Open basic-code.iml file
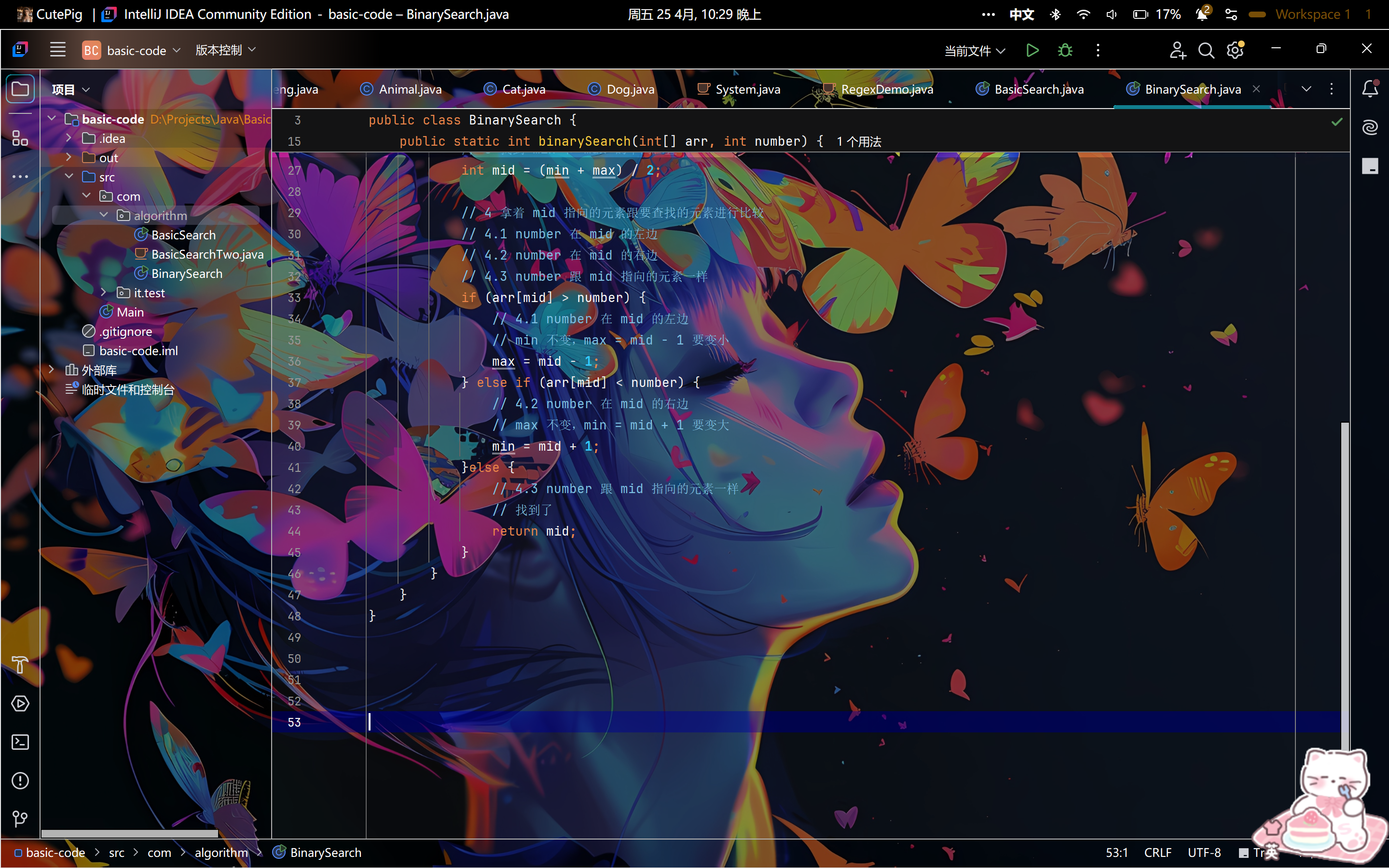 [130, 351]
